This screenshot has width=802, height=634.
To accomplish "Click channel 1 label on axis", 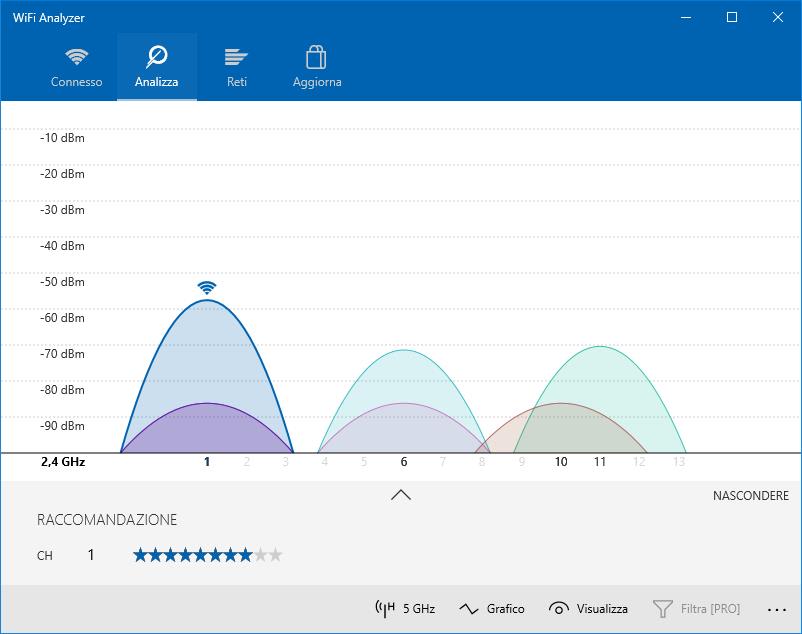I will (x=207, y=462).
